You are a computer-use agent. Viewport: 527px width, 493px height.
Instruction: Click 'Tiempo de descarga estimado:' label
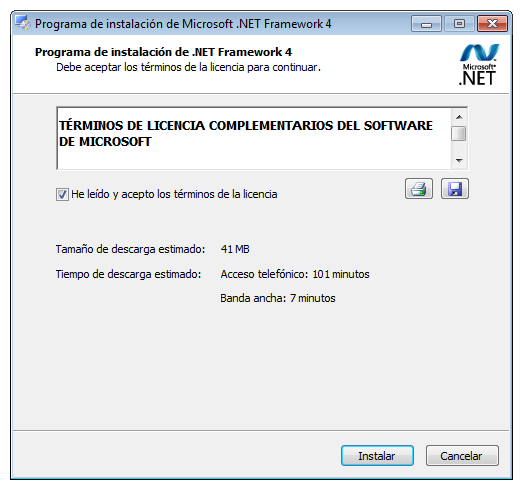tap(128, 274)
